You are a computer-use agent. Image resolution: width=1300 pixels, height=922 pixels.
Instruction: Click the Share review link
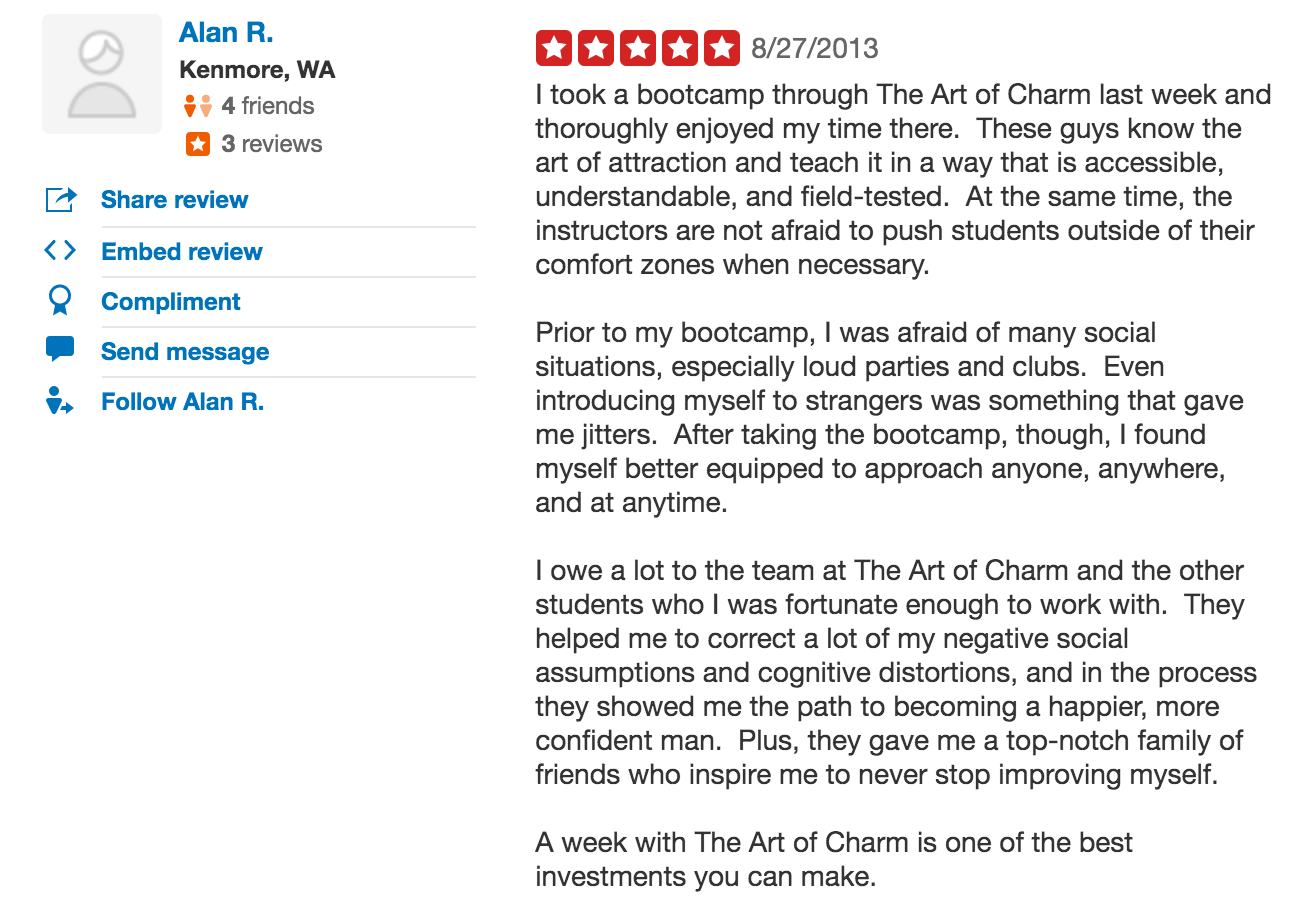[174, 199]
